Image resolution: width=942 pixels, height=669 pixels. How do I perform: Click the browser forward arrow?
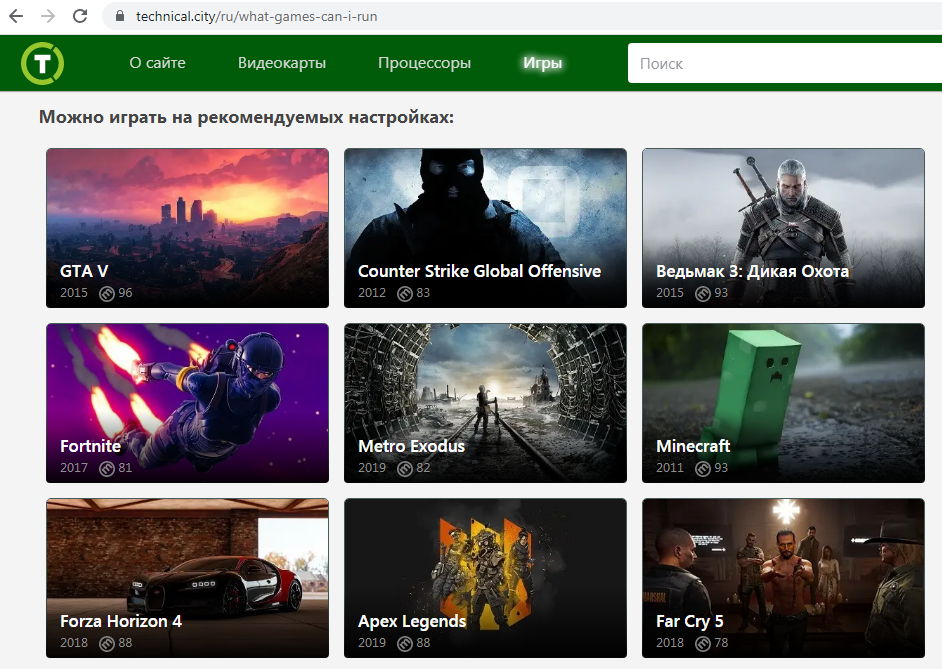tap(48, 16)
